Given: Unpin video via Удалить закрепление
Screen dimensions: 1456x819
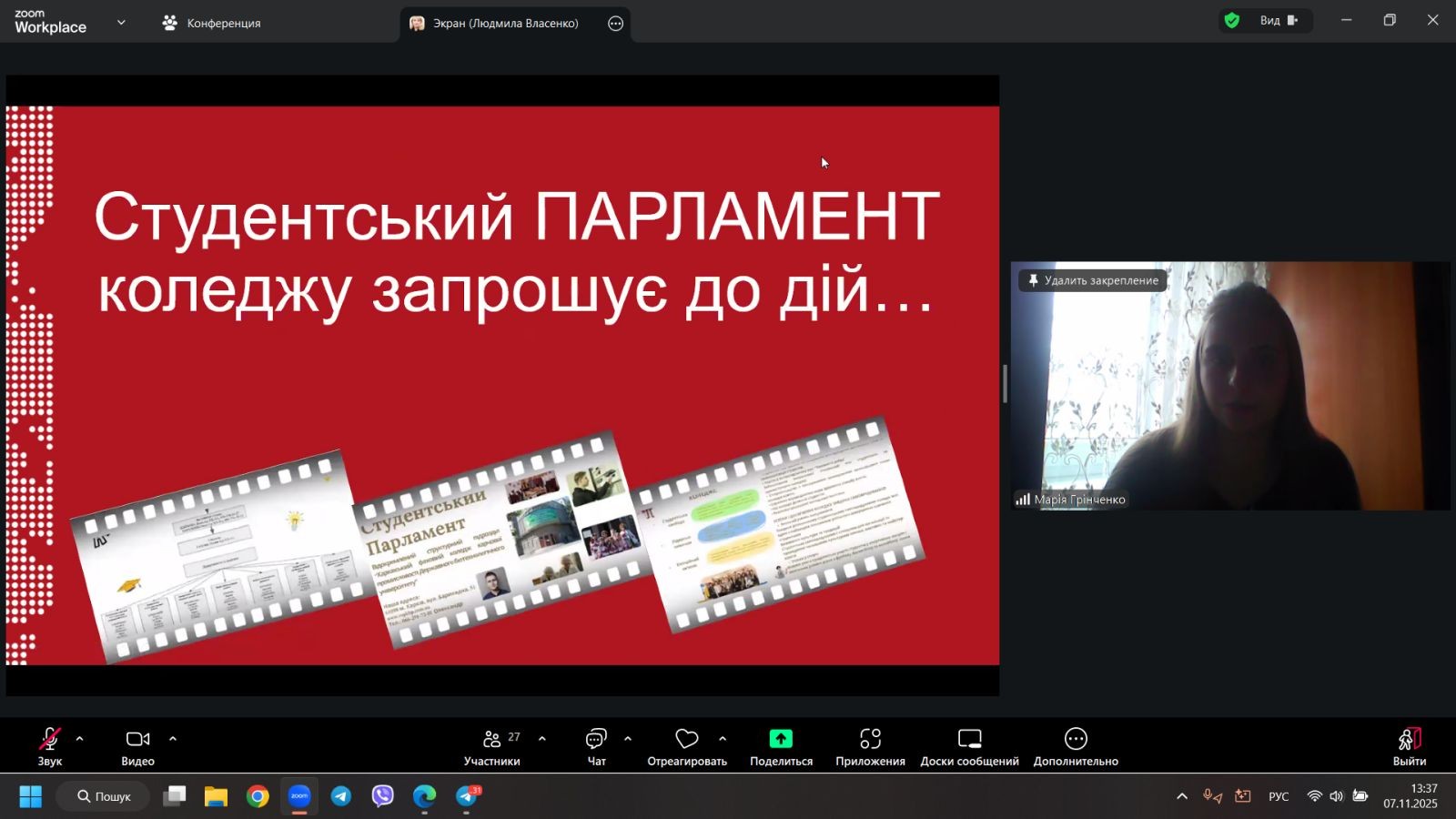Looking at the screenshot, I should (1093, 280).
